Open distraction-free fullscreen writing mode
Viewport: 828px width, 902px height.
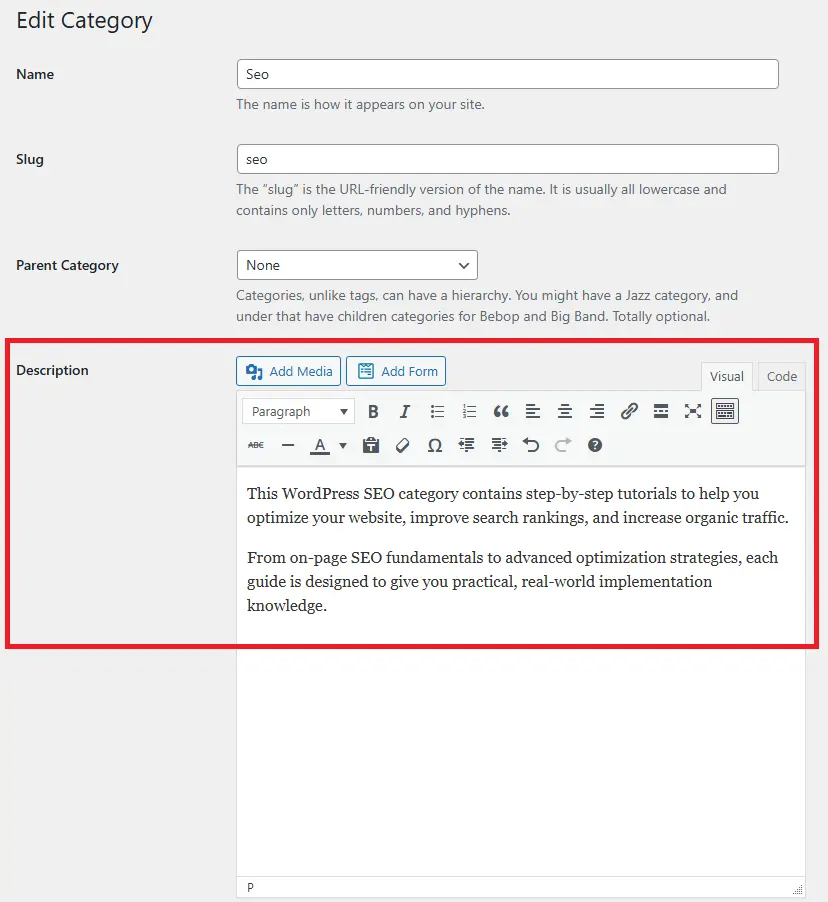(x=692, y=410)
